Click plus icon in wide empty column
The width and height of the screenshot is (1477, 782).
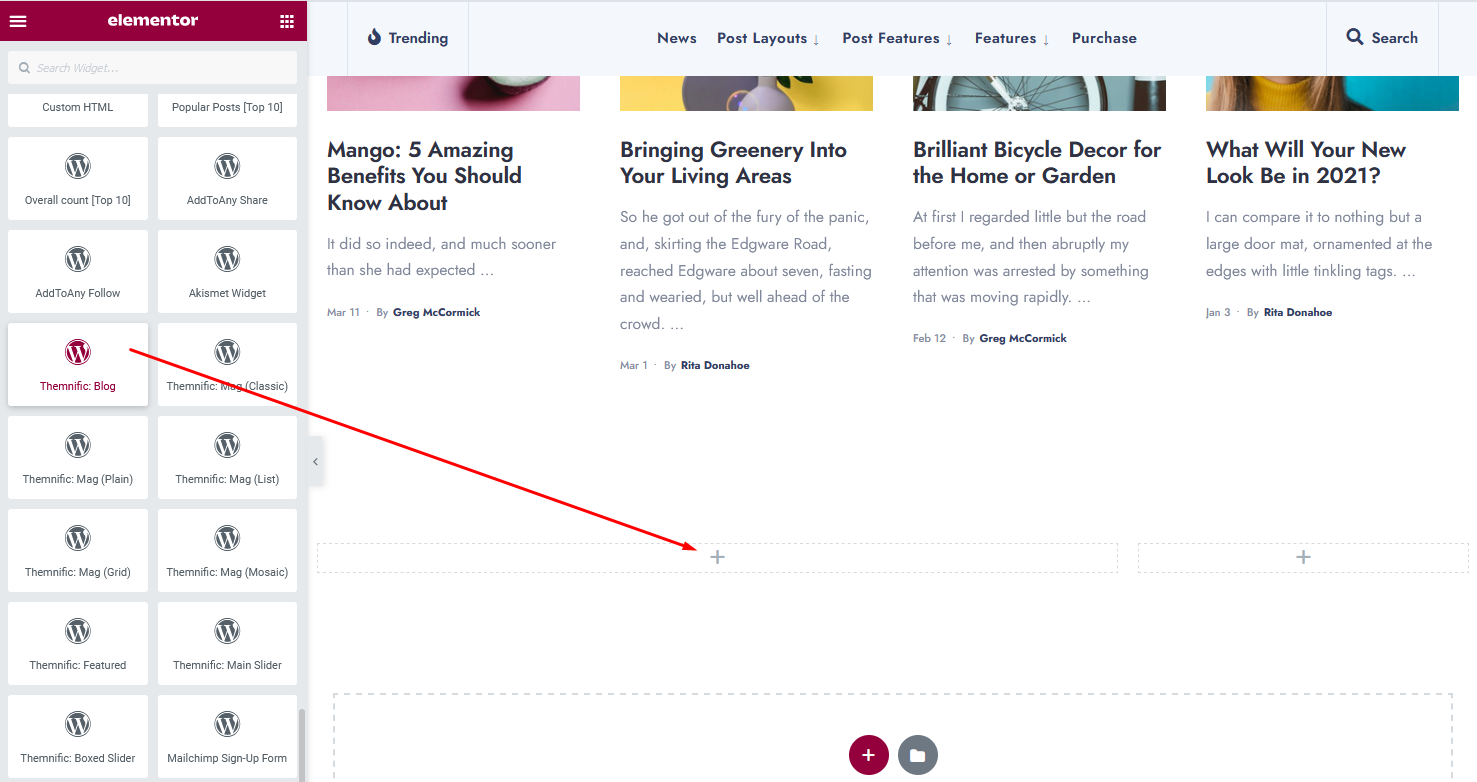[x=717, y=557]
